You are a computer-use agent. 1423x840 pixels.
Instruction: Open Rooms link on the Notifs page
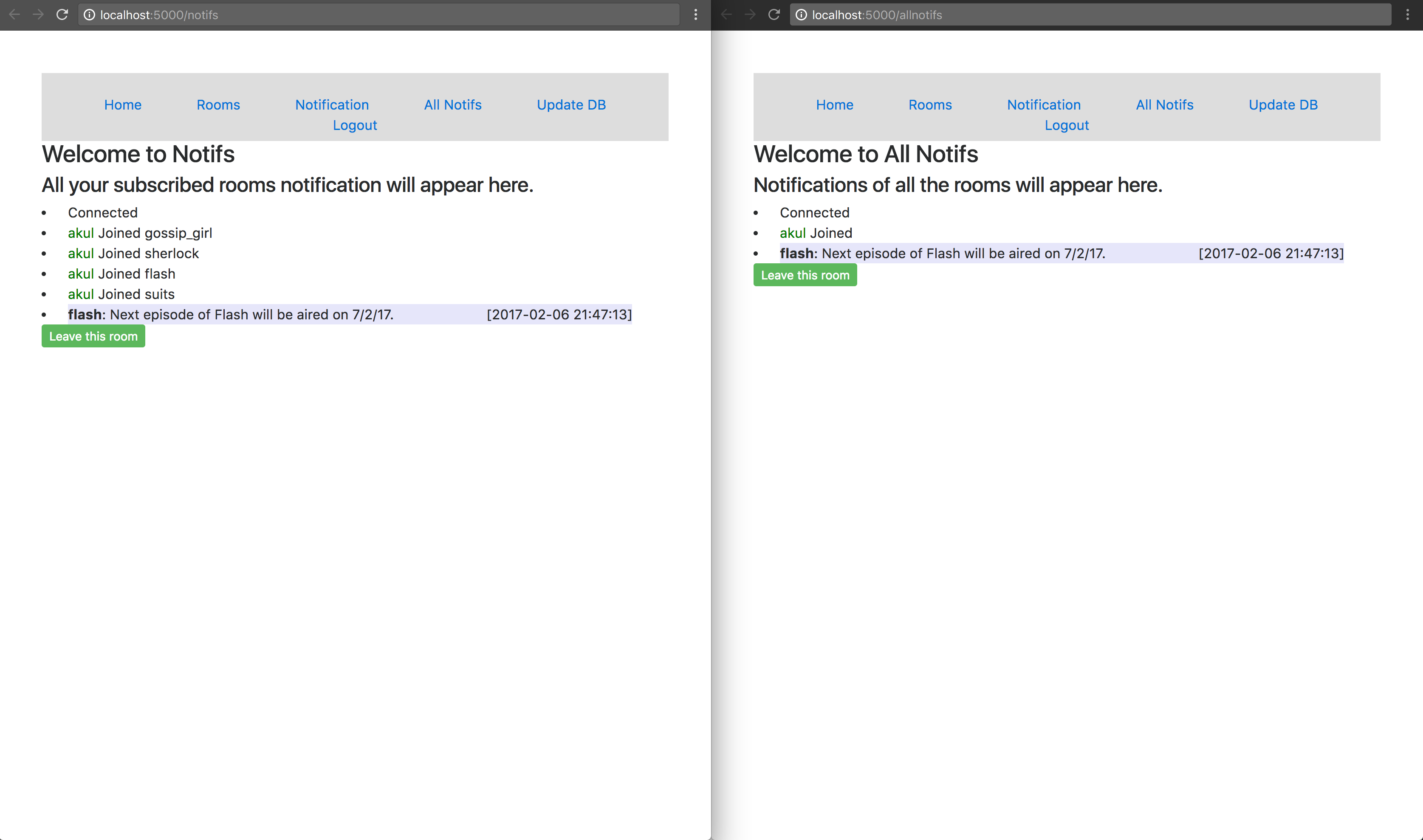pyautogui.click(x=218, y=105)
